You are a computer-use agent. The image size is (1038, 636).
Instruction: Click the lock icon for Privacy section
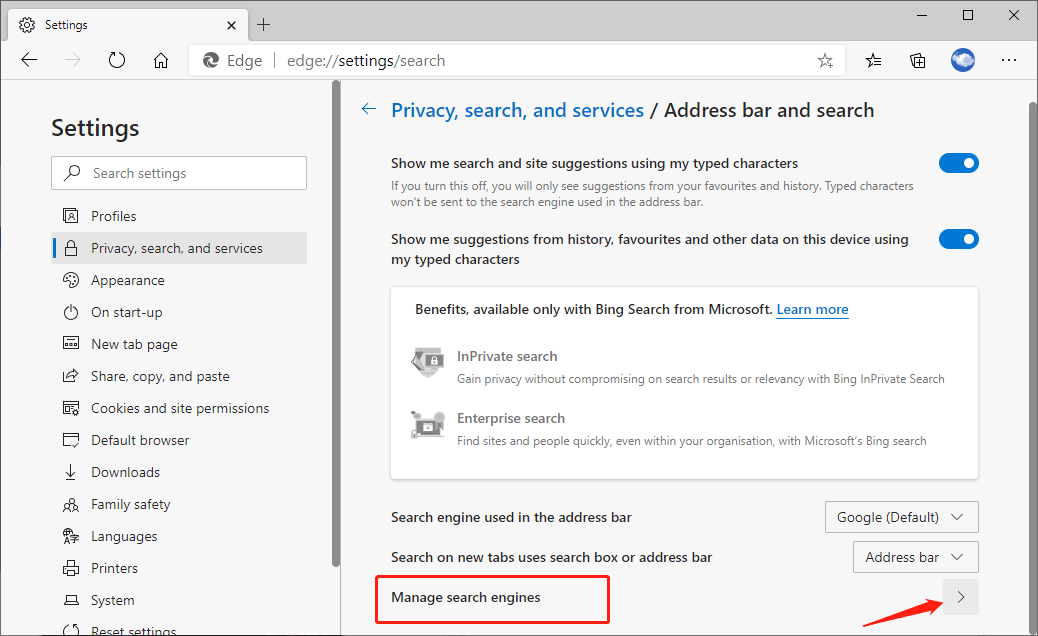click(70, 248)
